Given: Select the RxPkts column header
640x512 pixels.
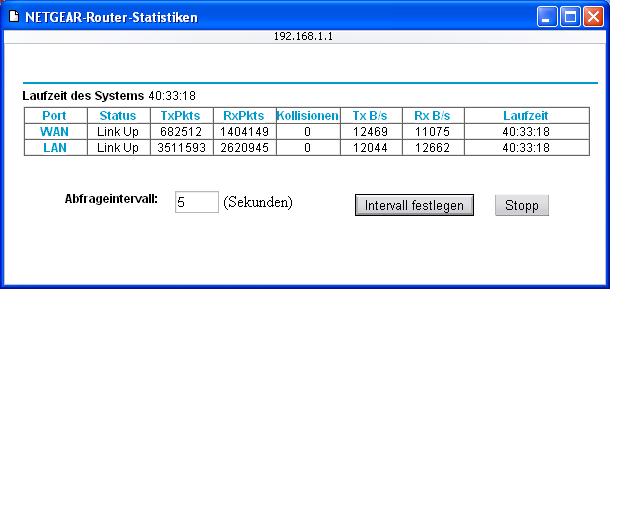Looking at the screenshot, I should click(244, 116).
